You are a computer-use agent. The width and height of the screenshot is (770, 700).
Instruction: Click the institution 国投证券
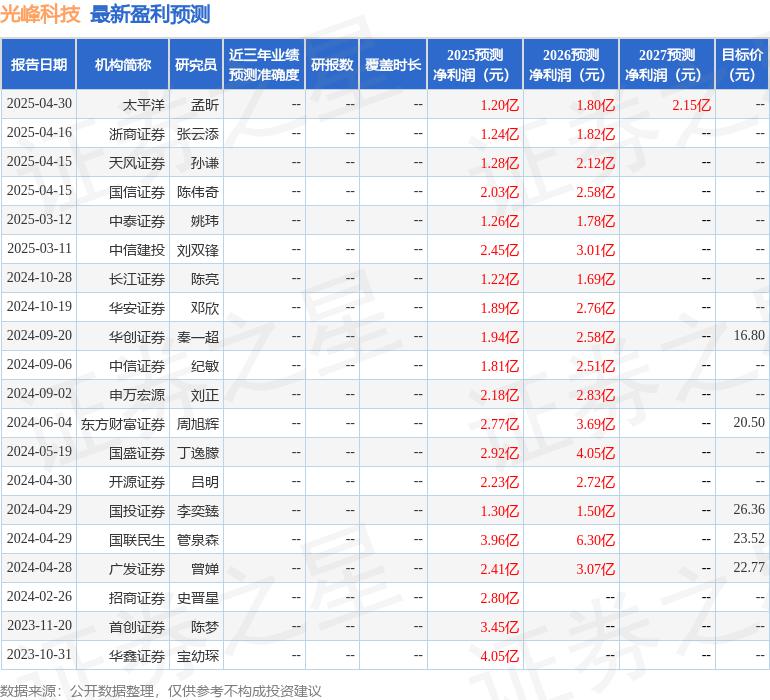[x=137, y=510]
